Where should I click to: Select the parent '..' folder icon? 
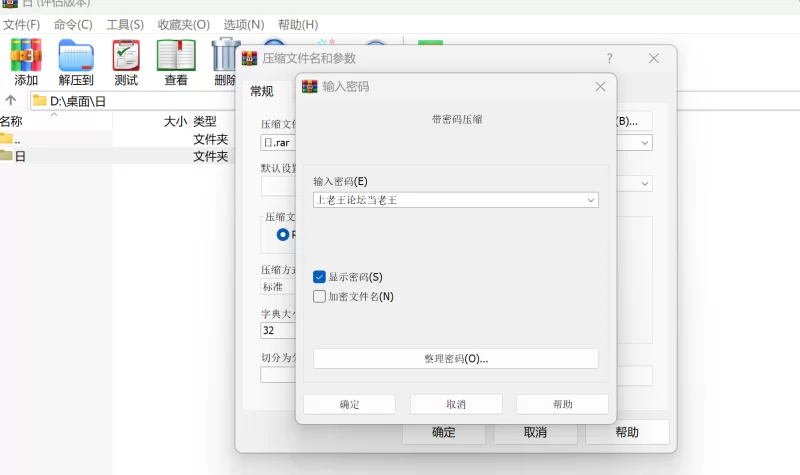click(7, 138)
